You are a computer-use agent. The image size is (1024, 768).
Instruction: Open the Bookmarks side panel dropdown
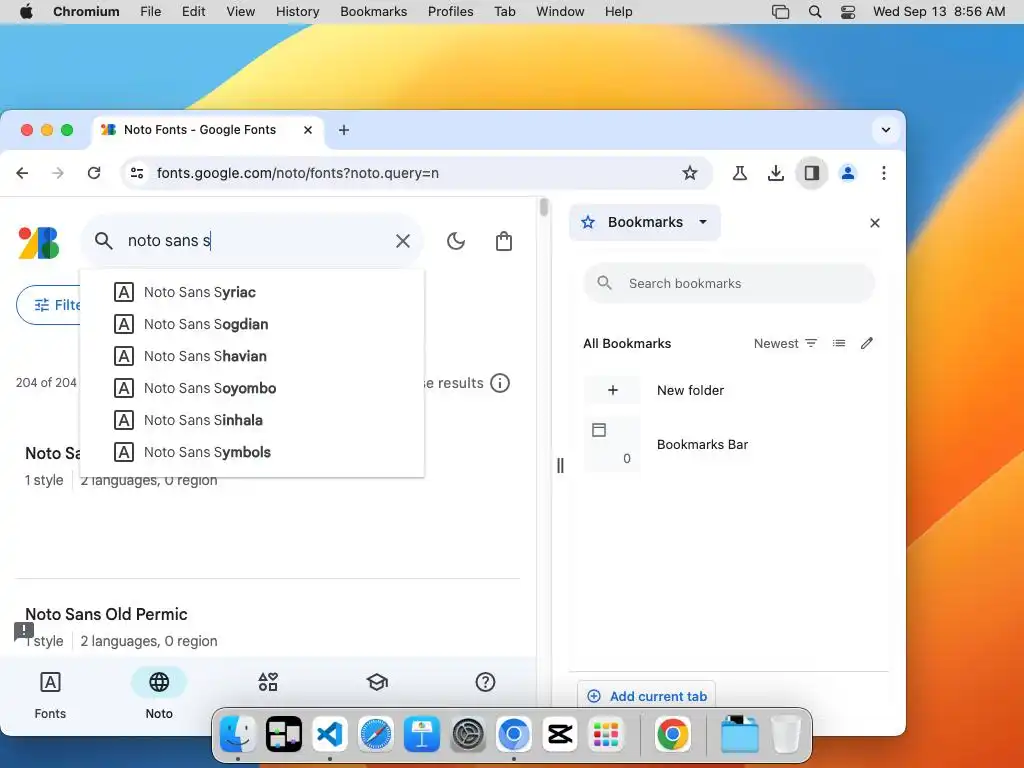click(645, 222)
